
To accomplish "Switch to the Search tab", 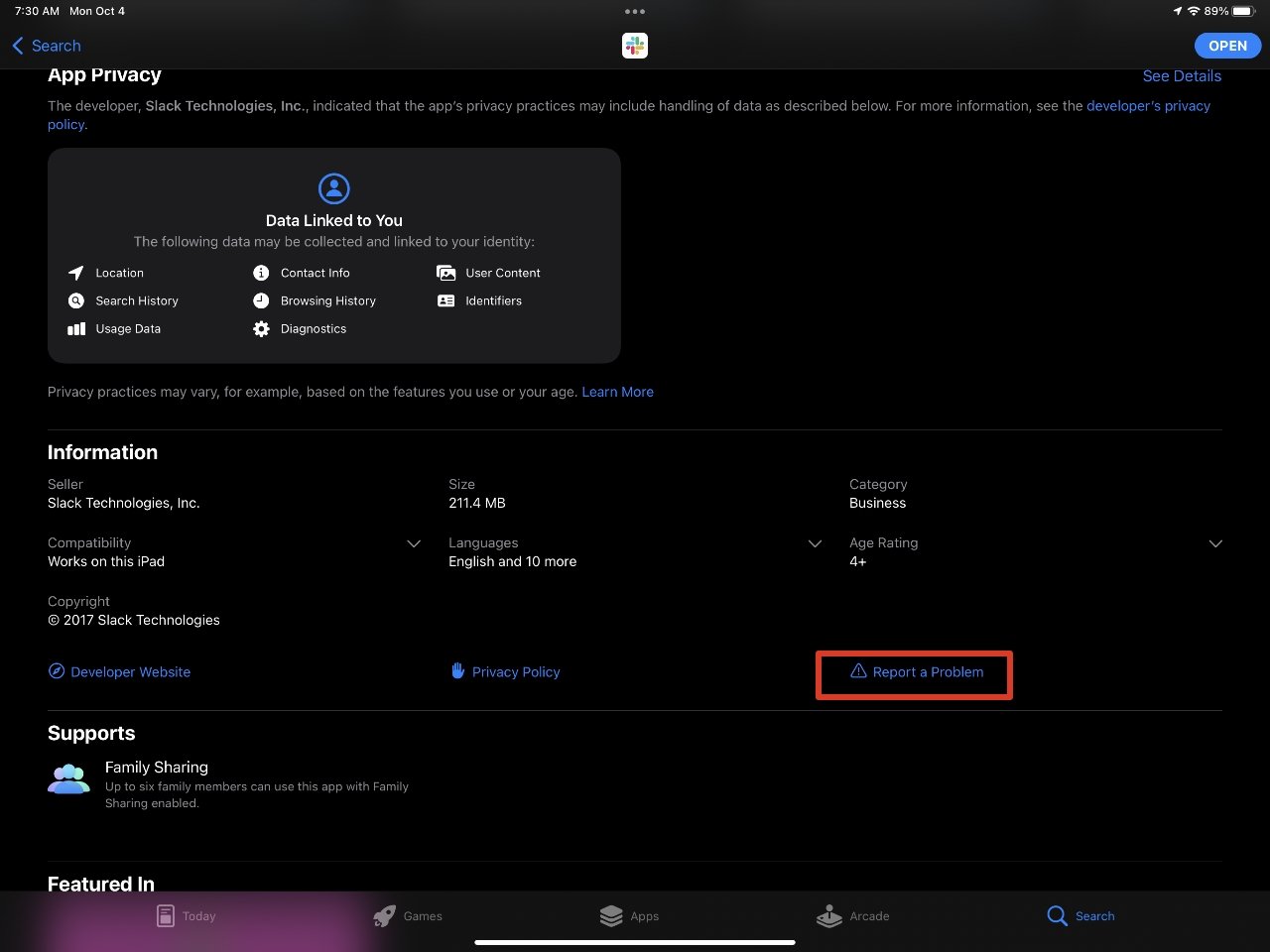I will [1080, 916].
